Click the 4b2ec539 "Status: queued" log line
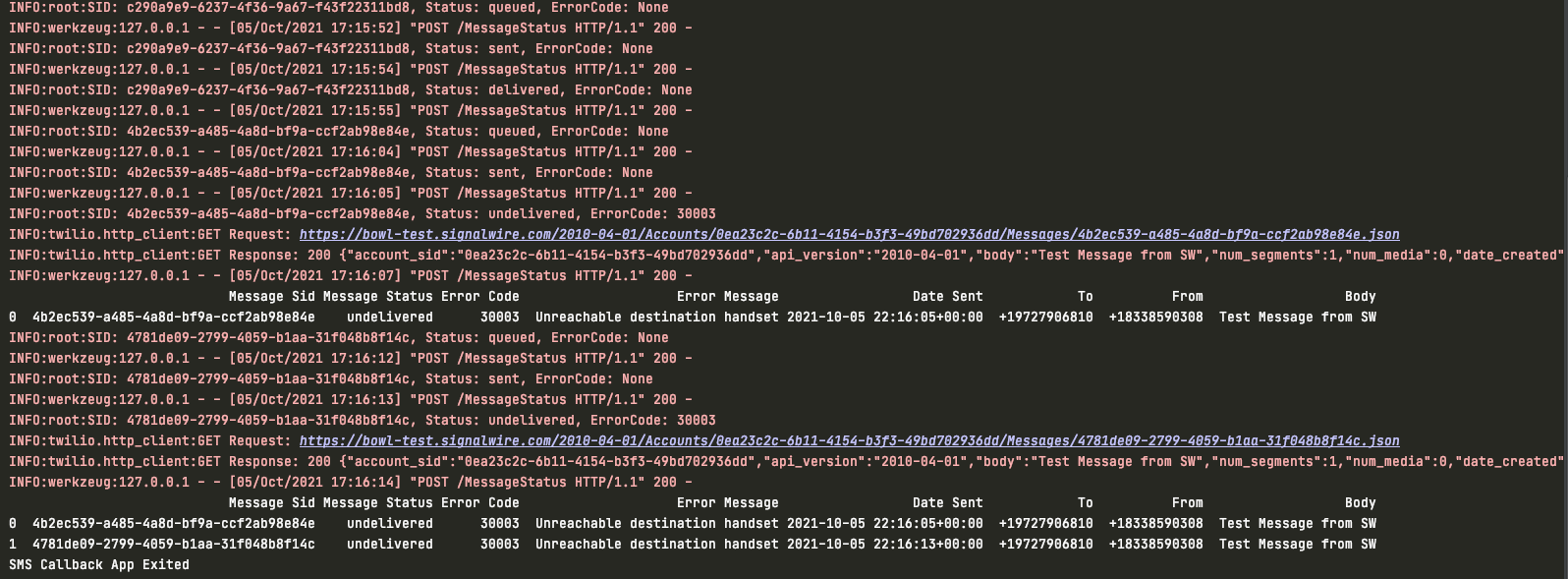Image resolution: width=1568 pixels, height=579 pixels. [x=338, y=132]
